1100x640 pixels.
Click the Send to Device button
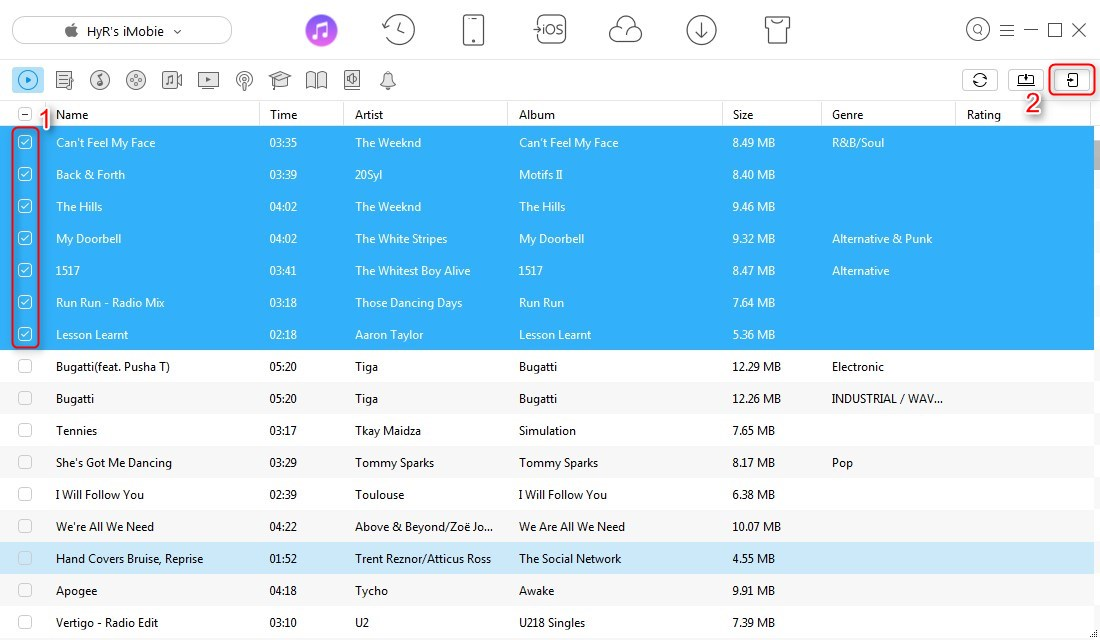(1072, 80)
